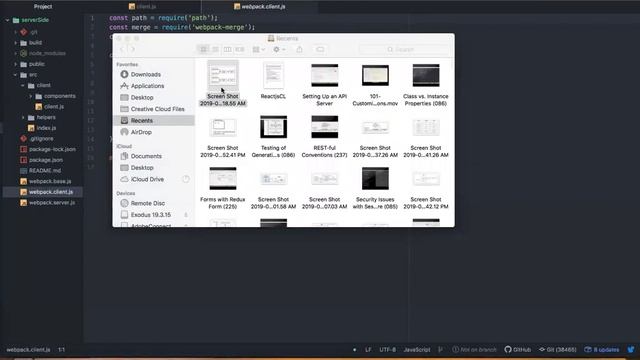Collapse the client folder in tree

click(x=23, y=85)
